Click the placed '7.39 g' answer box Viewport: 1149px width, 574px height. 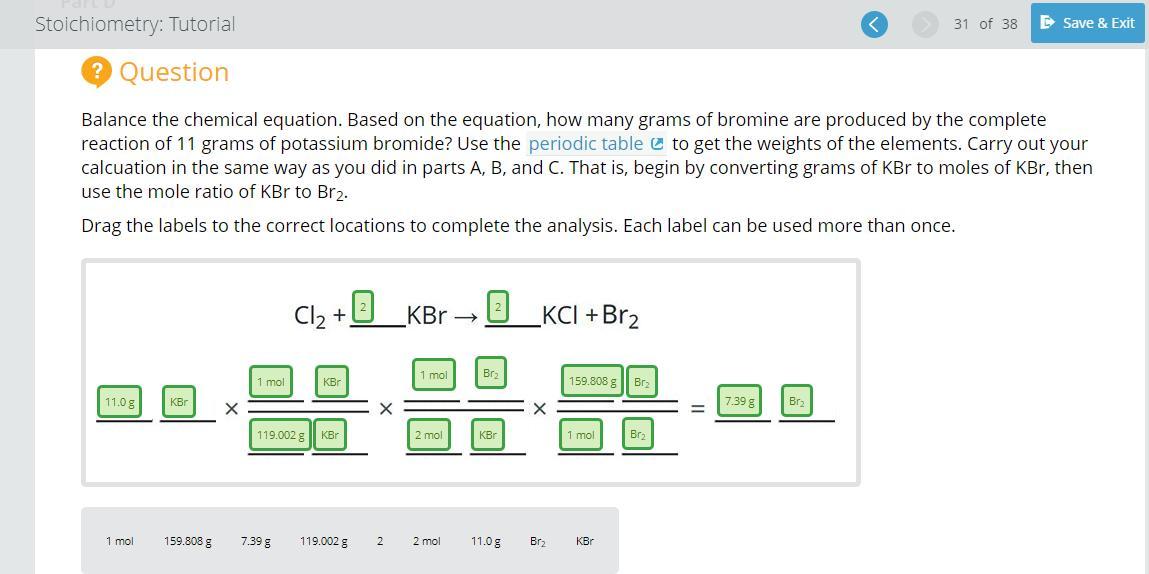(739, 401)
